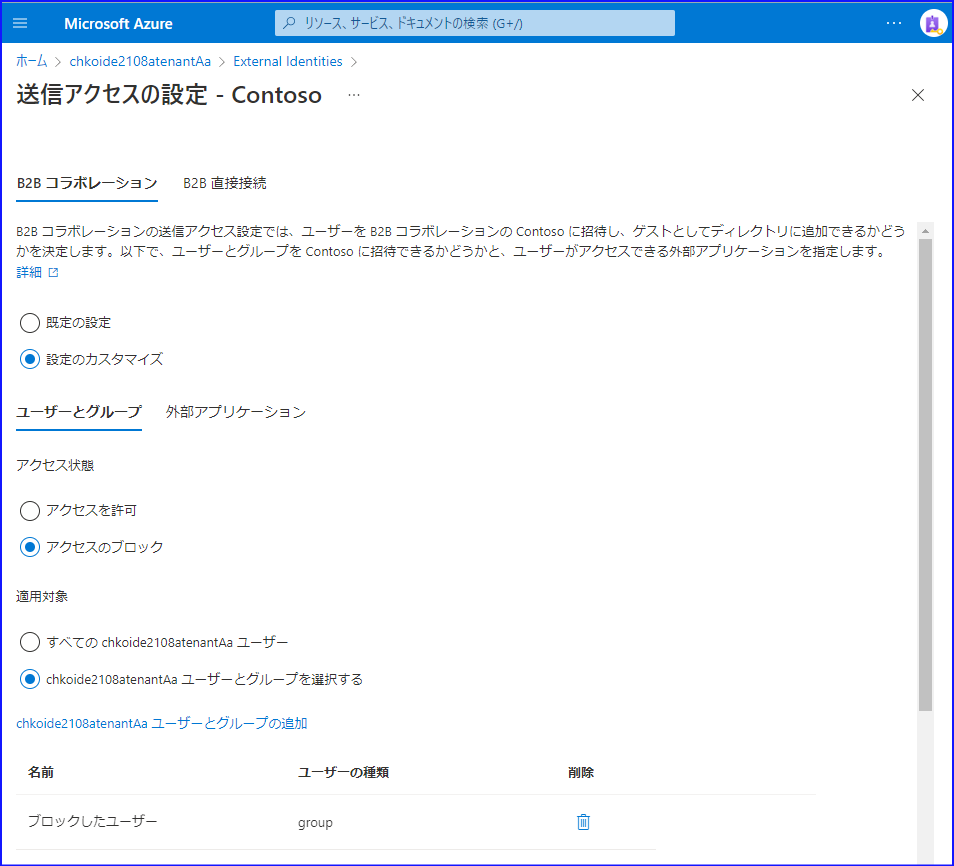Open the Azure portal hamburger menu
Screen dimensions: 954x866
pyautogui.click(x=20, y=23)
